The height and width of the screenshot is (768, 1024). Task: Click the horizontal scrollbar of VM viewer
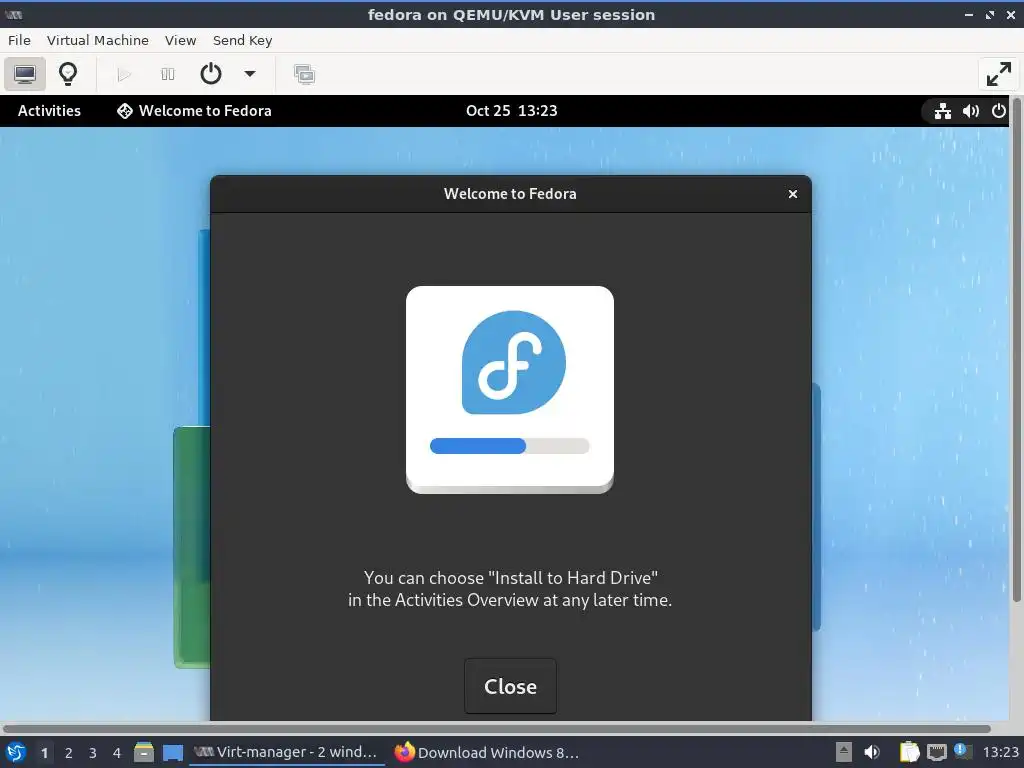pyautogui.click(x=496, y=728)
